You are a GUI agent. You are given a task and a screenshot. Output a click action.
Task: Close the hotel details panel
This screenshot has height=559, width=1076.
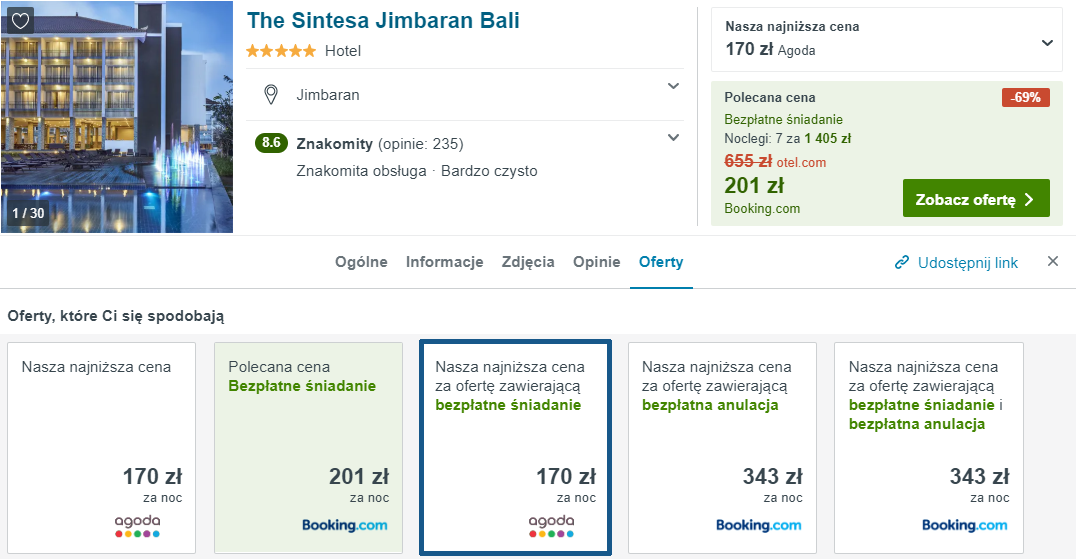point(1052,262)
